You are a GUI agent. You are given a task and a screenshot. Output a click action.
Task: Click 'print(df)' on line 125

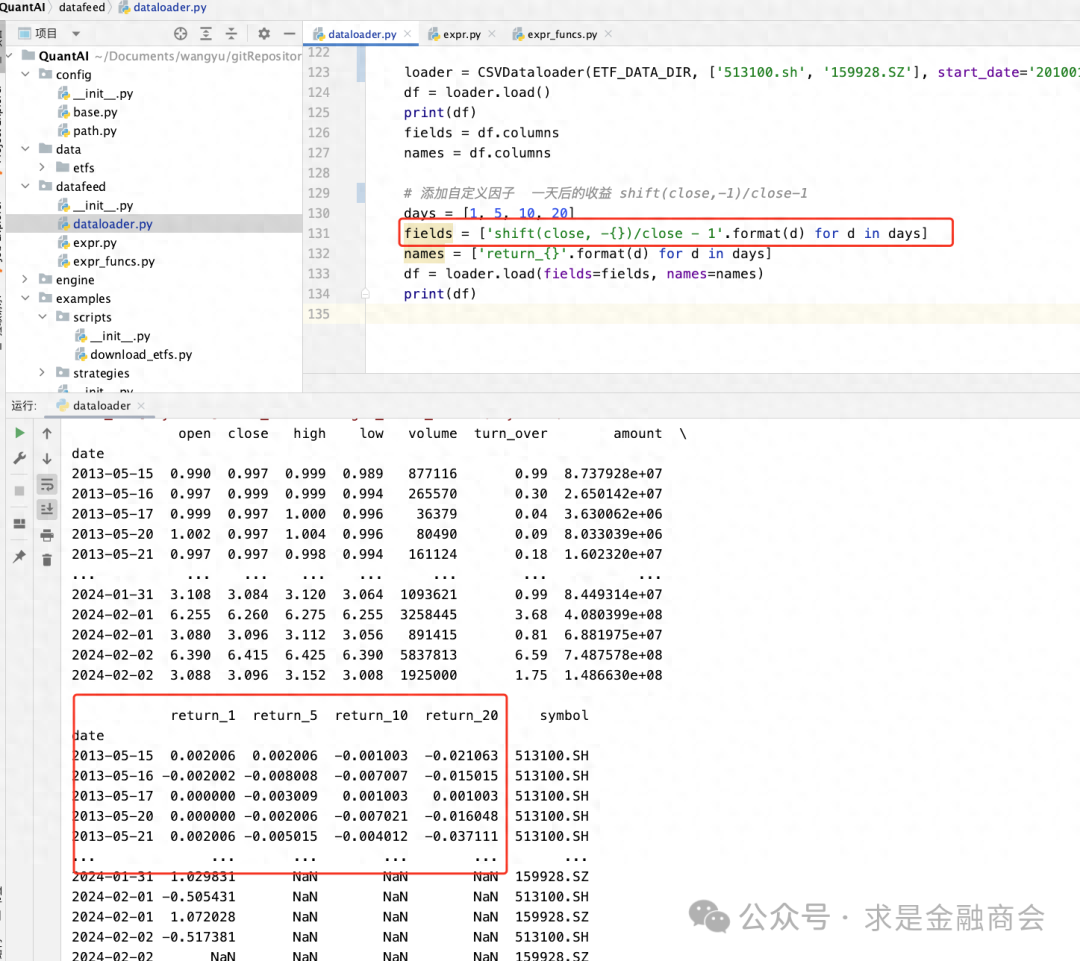[439, 112]
